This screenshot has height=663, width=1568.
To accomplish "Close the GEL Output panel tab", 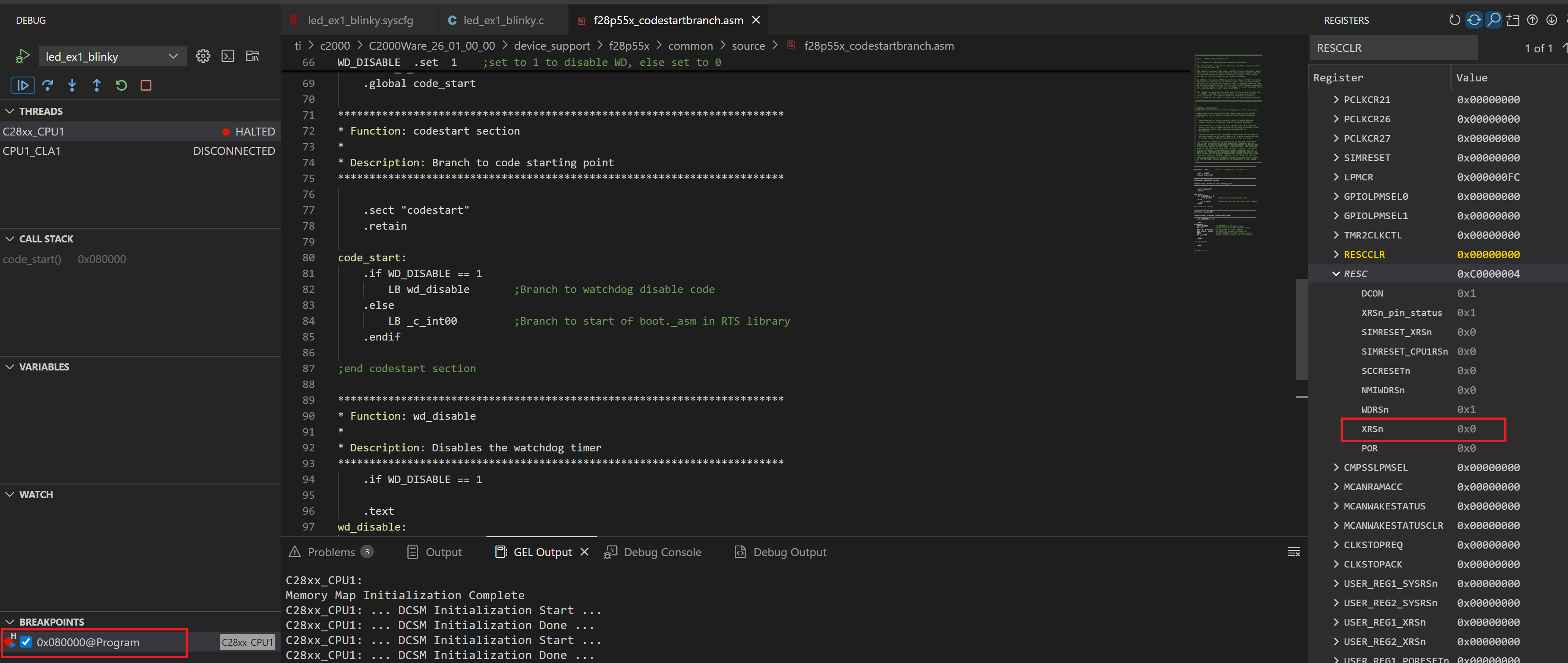I will point(585,552).
